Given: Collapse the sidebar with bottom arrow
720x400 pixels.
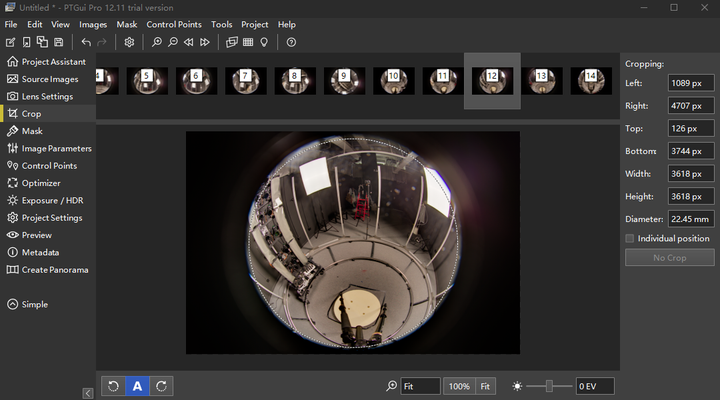Looking at the screenshot, I should click(88, 394).
